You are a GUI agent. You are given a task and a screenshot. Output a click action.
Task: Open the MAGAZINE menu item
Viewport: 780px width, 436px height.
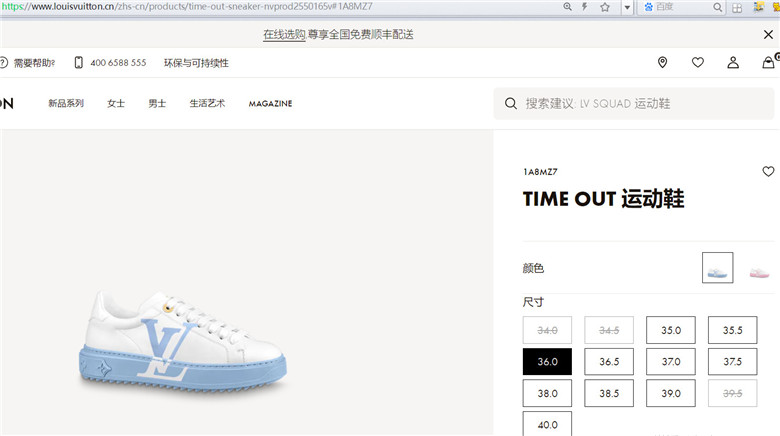pos(270,104)
